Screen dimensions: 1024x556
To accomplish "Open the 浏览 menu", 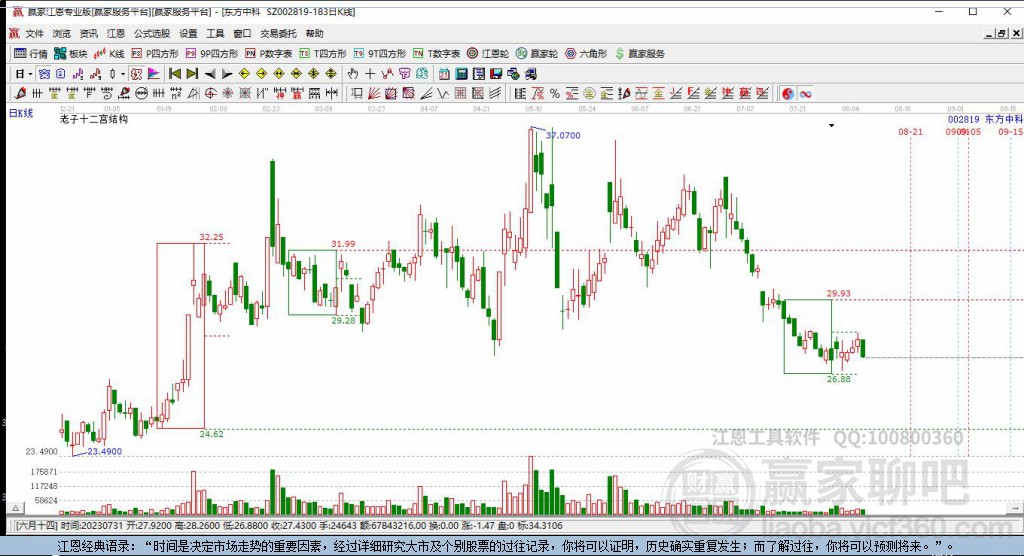I will (61, 33).
